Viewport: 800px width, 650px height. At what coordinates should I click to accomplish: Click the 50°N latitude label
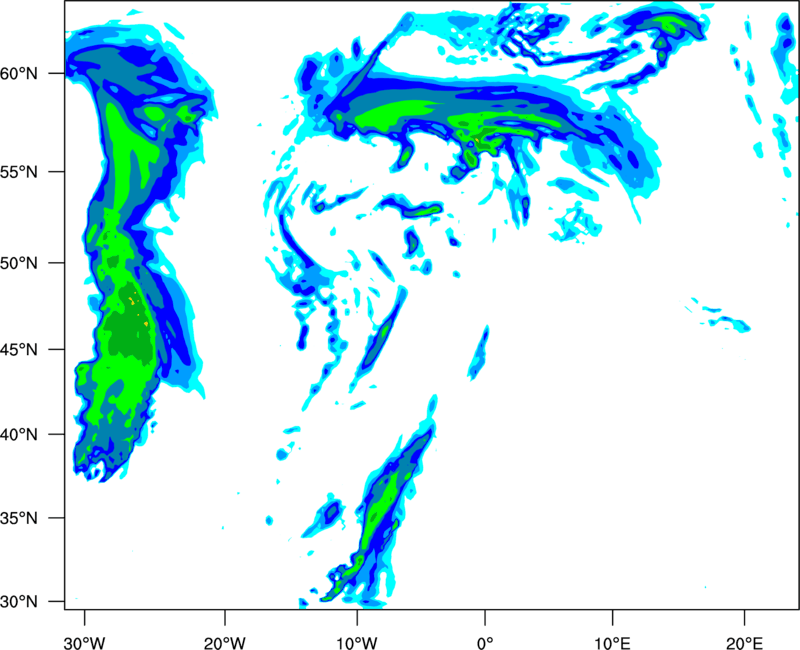point(19,263)
